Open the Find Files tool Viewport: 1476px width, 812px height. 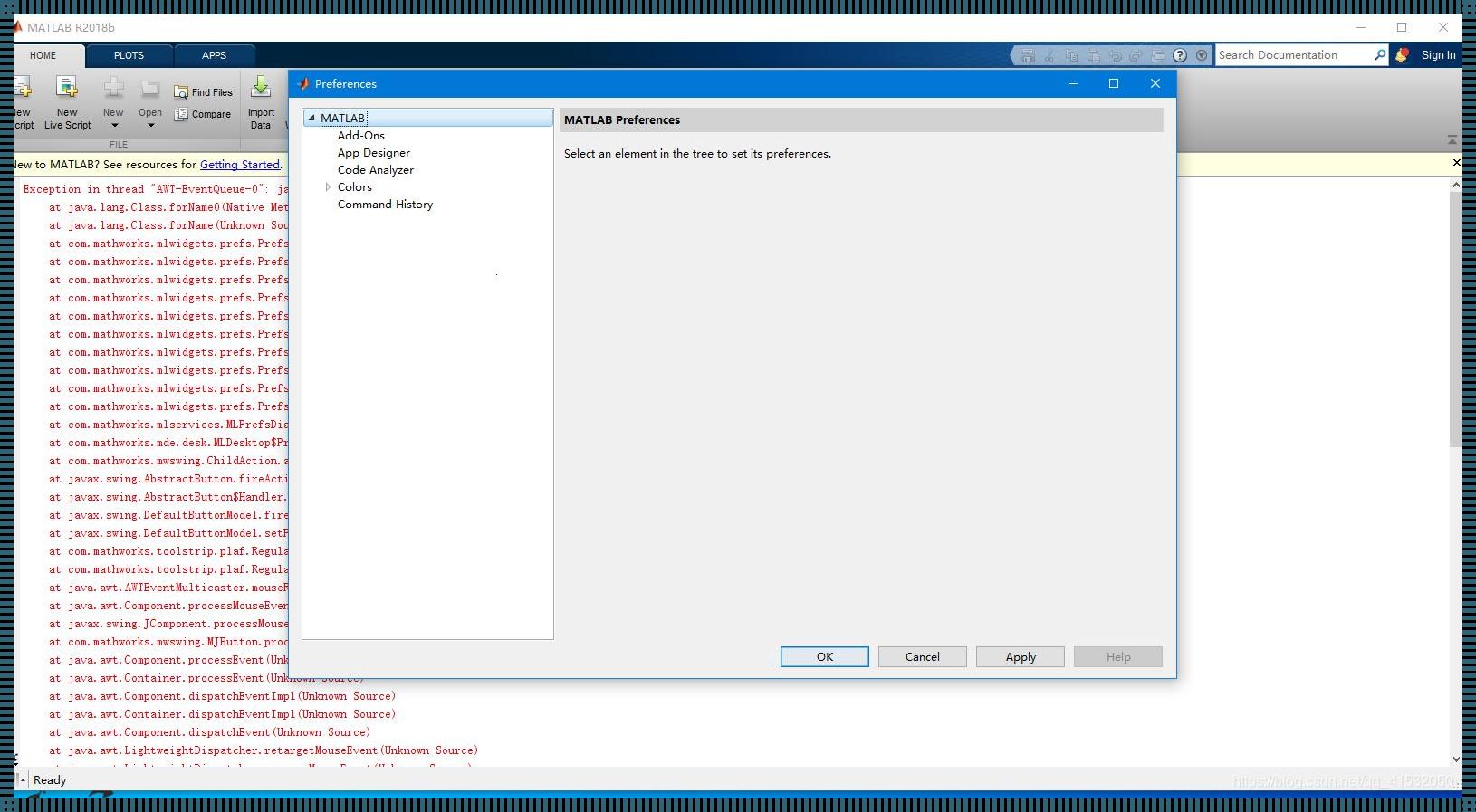point(203,92)
